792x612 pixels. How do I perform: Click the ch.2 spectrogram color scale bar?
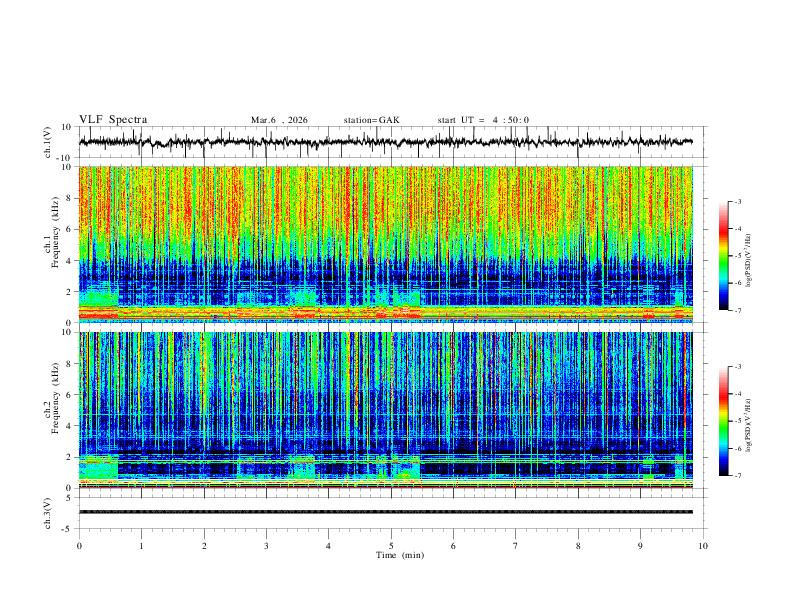tap(723, 421)
